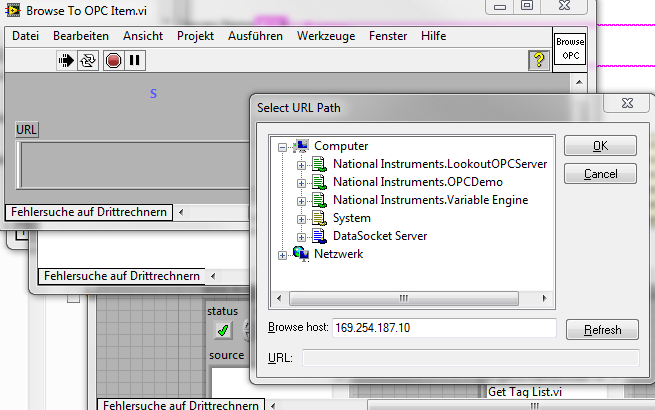Select the System tree label
The width and height of the screenshot is (655, 410).
click(x=352, y=218)
